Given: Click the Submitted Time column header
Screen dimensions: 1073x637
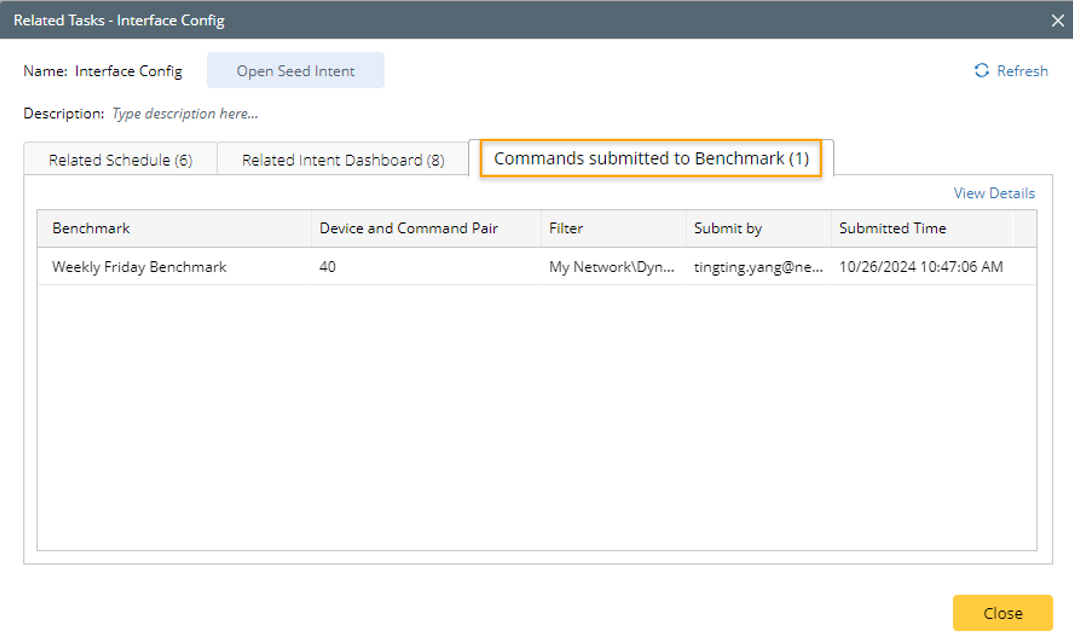Looking at the screenshot, I should click(x=892, y=228).
